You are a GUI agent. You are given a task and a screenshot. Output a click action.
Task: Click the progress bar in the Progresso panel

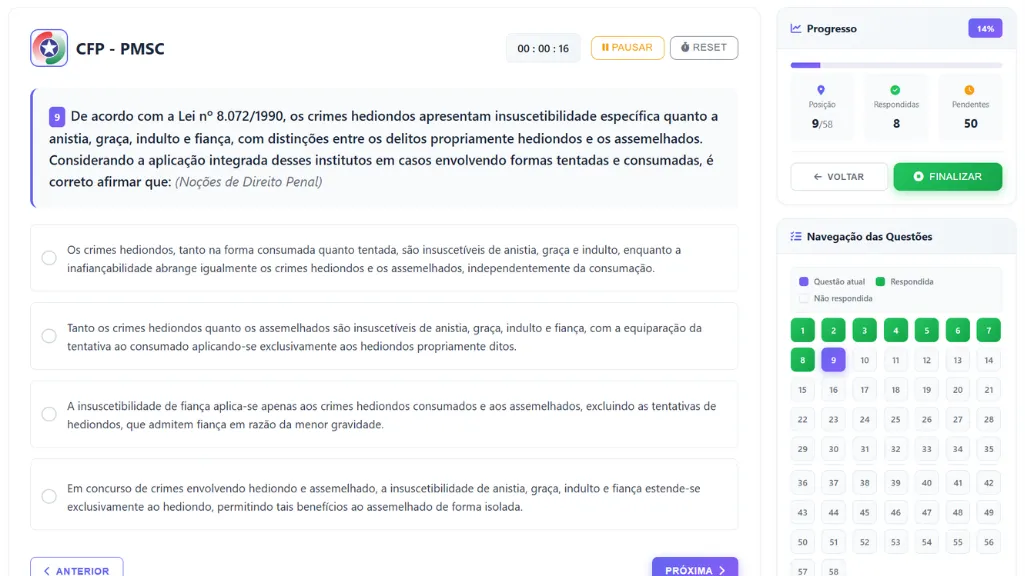(x=897, y=64)
